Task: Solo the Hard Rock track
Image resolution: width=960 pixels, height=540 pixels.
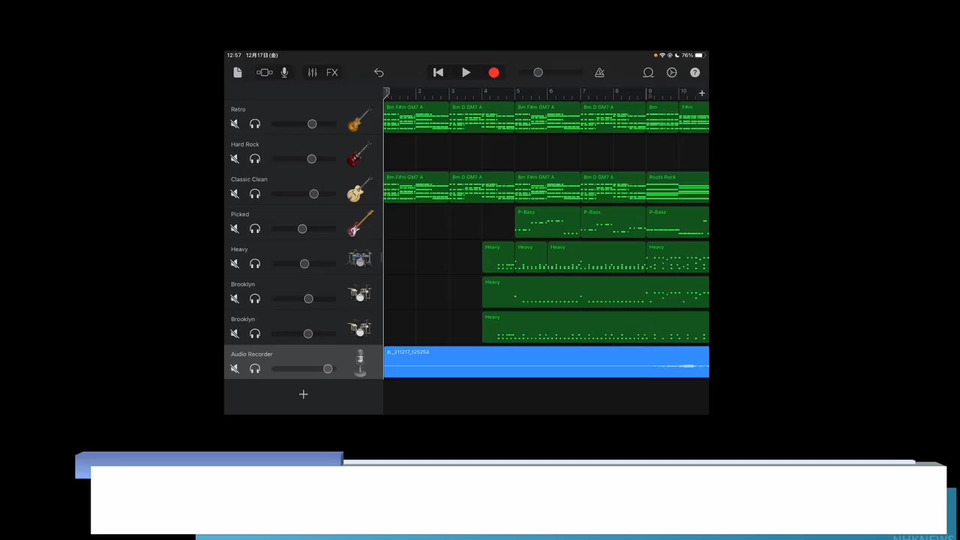Action: (x=255, y=159)
